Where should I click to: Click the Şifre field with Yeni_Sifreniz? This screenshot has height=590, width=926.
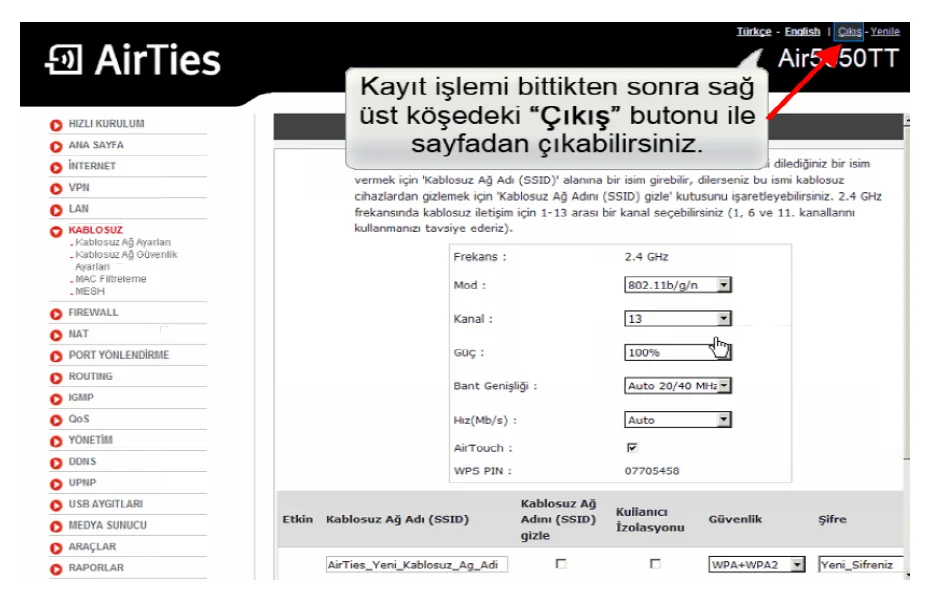860,565
